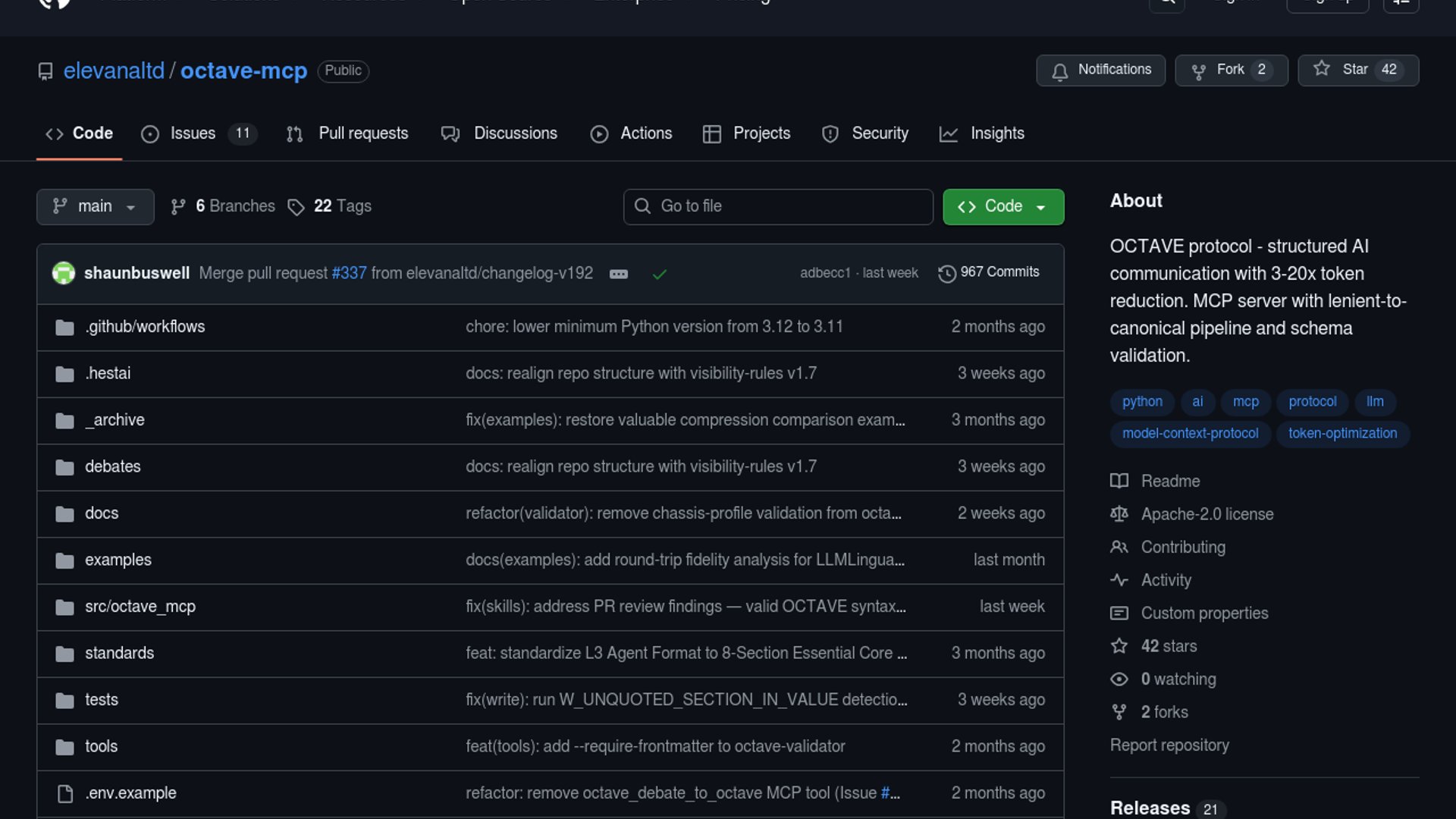Open the Insights tab
This screenshot has width=1456, height=819.
pos(996,133)
